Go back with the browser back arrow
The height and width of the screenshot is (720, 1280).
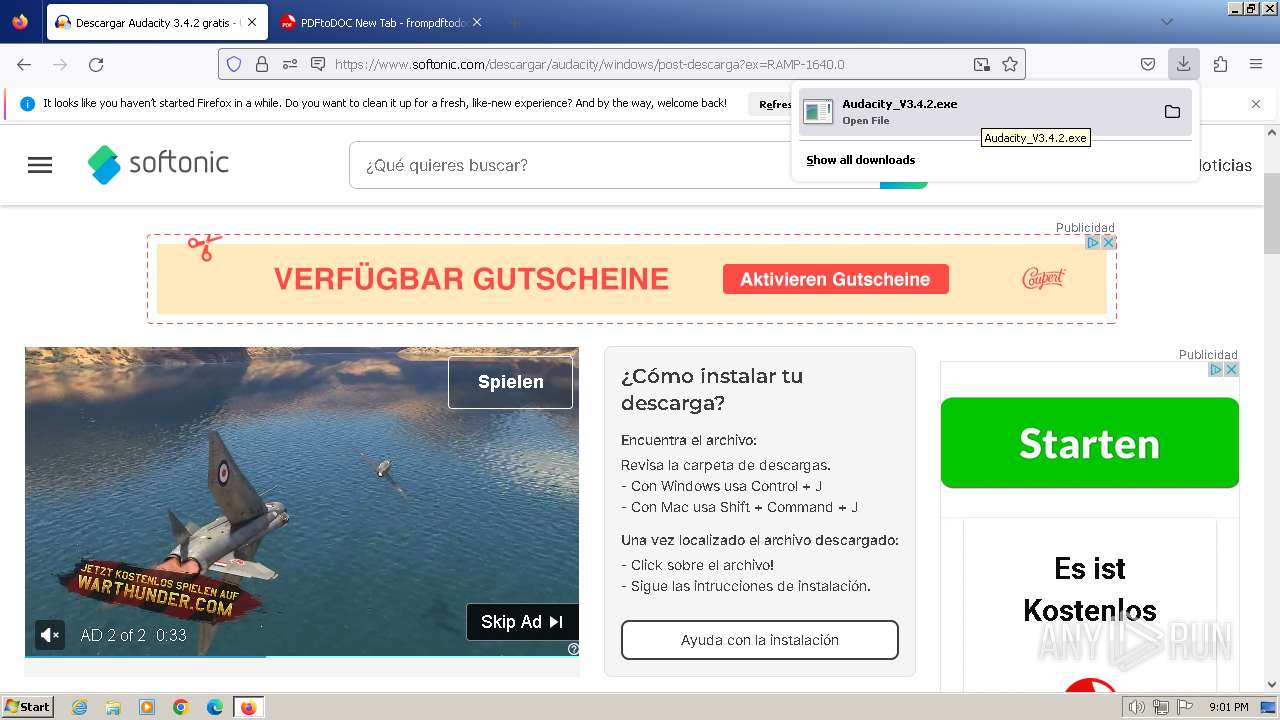pyautogui.click(x=24, y=64)
